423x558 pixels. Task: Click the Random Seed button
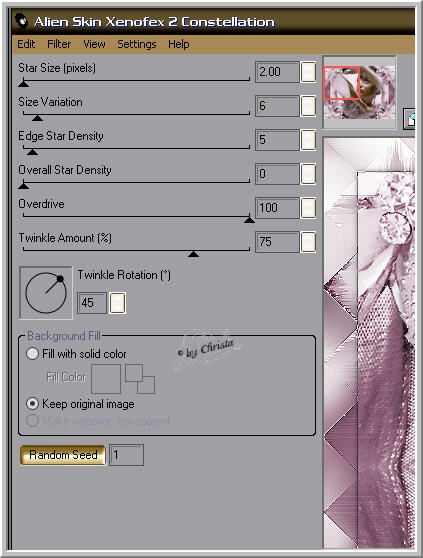[63, 455]
